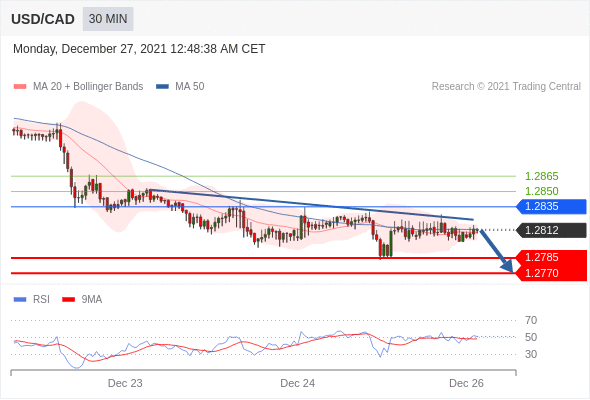Select the Dec 24 date axis label
Screen dimensions: 590x400
point(297,383)
